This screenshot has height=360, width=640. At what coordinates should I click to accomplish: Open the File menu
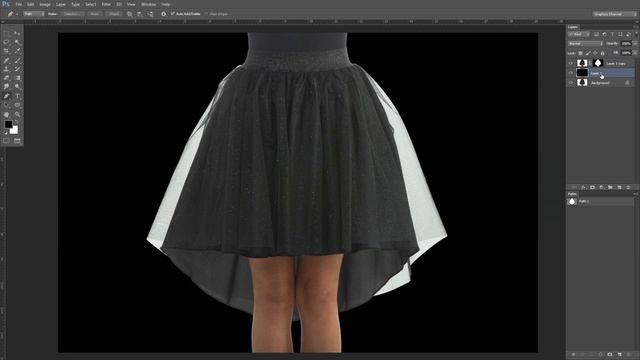pos(18,4)
